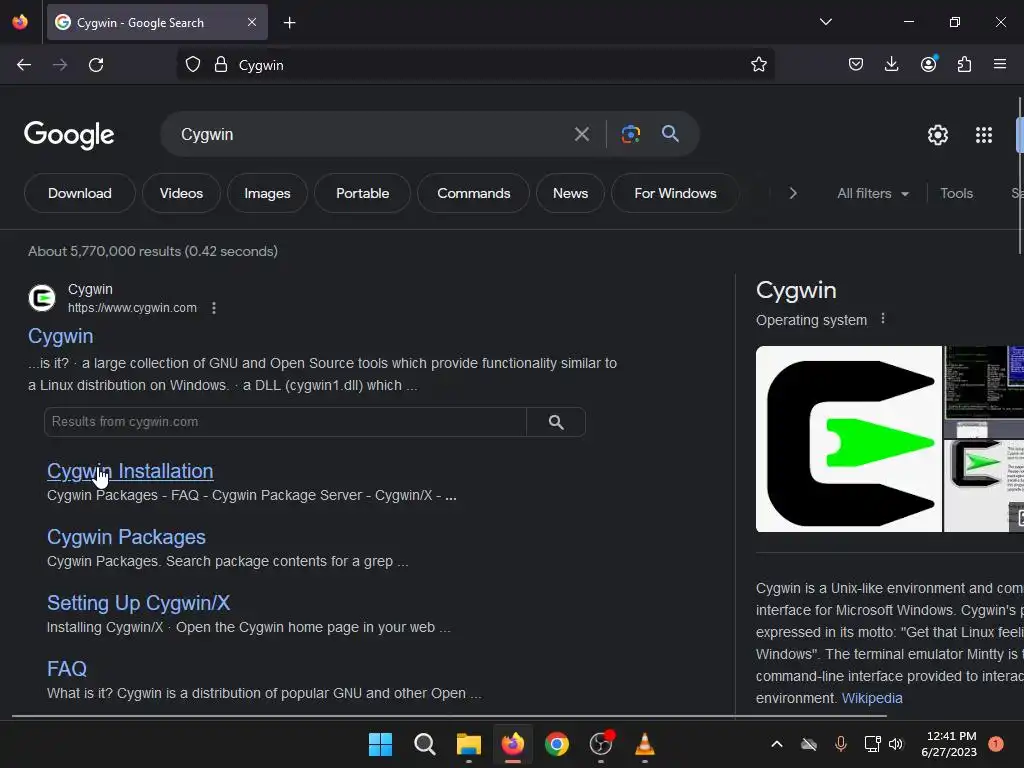Click the horizontal scrollbar at the page bottom
Viewport: 1024px width, 768px height.
click(x=449, y=716)
